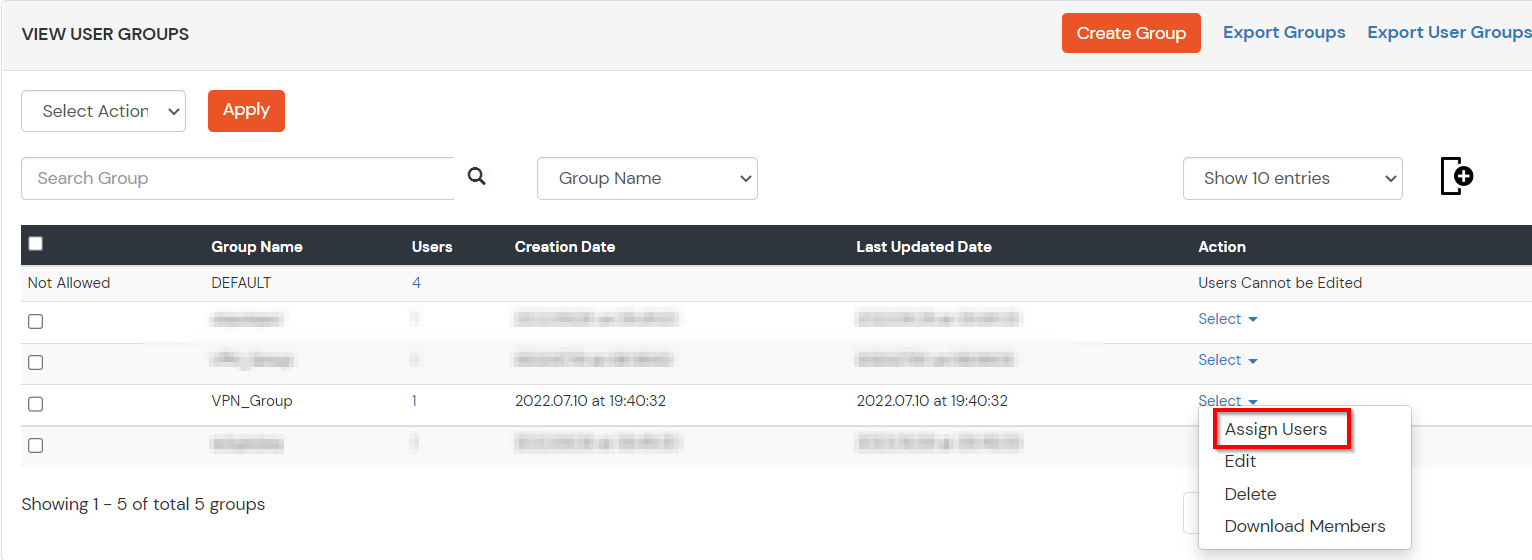
Task: Click the Users column header
Action: (x=432, y=246)
